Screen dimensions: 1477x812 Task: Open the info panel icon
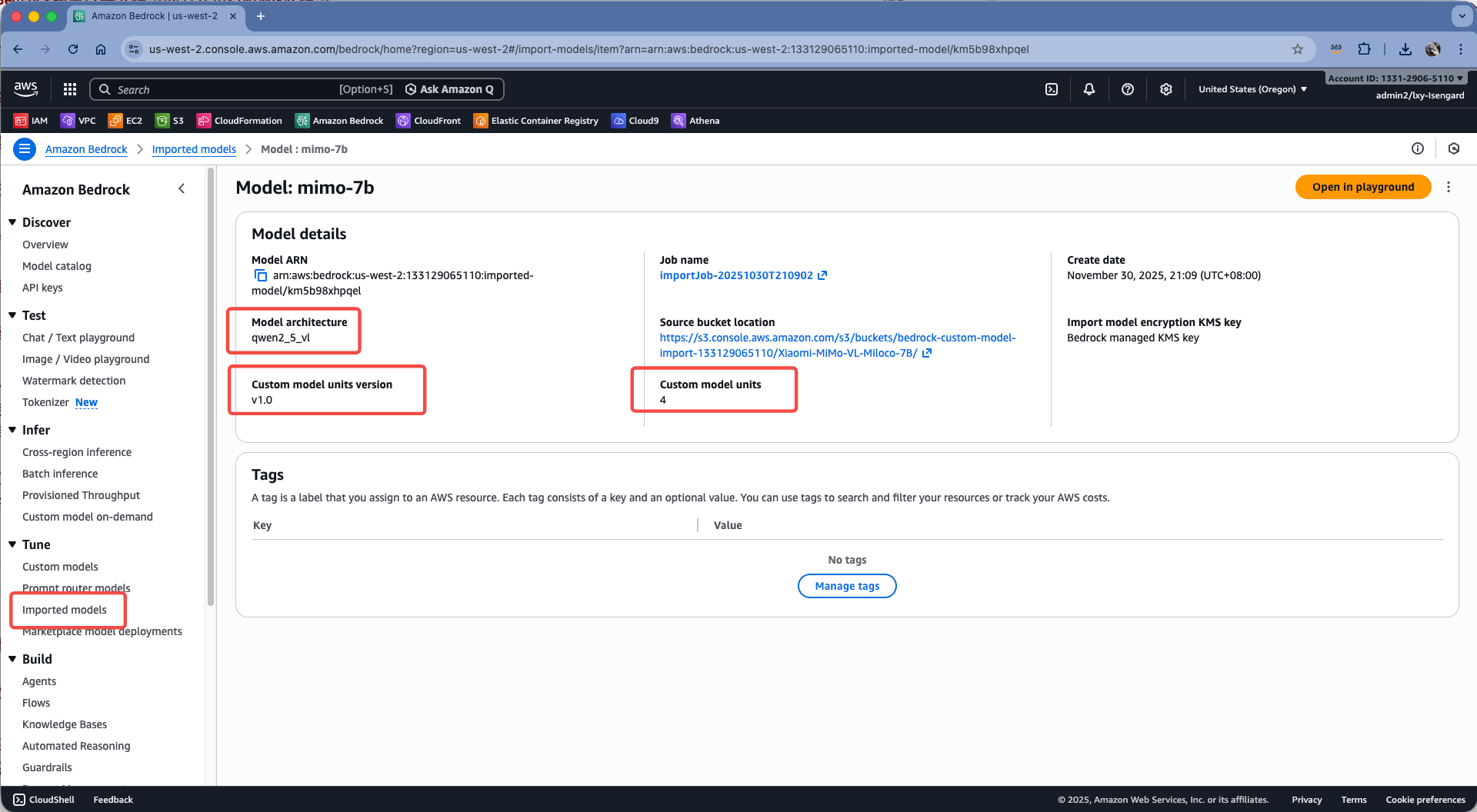pos(1418,149)
